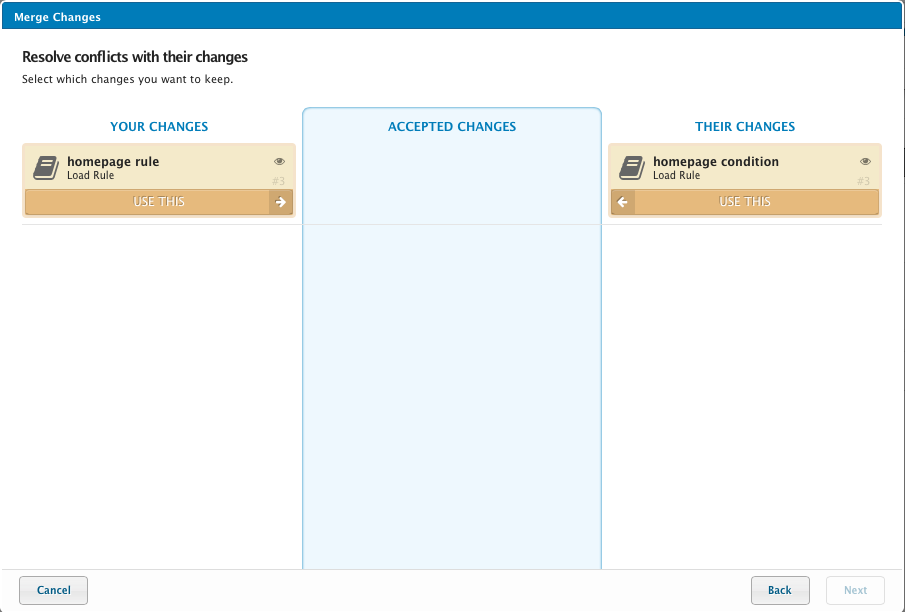Click the book icon on homepage condition card

tap(631, 167)
